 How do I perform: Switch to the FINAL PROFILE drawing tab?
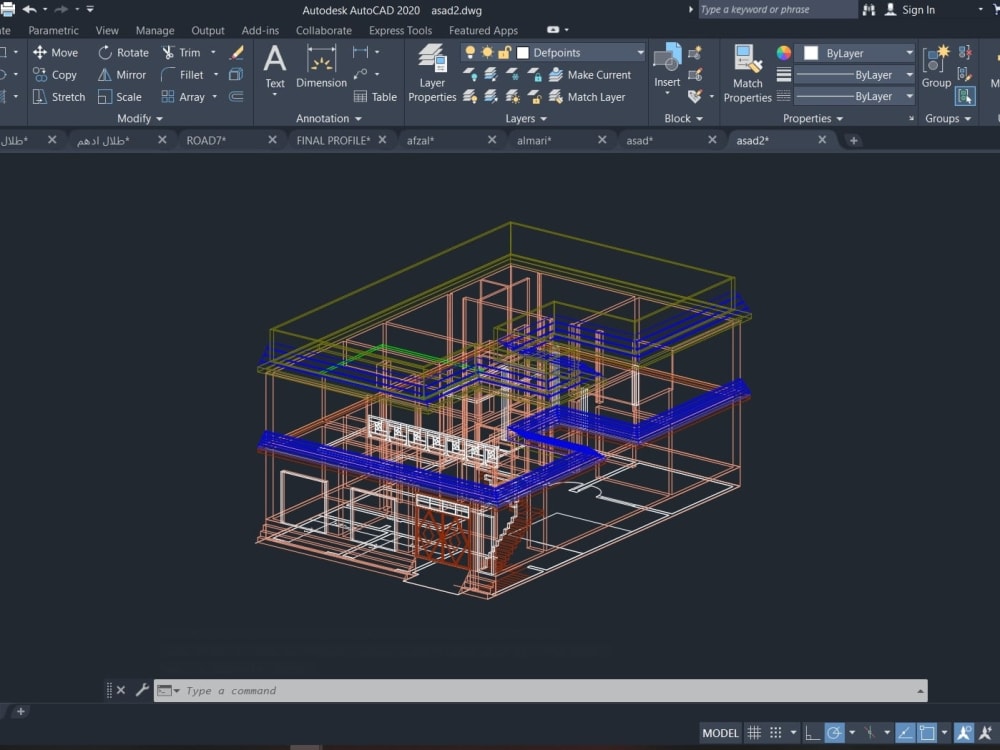click(333, 140)
